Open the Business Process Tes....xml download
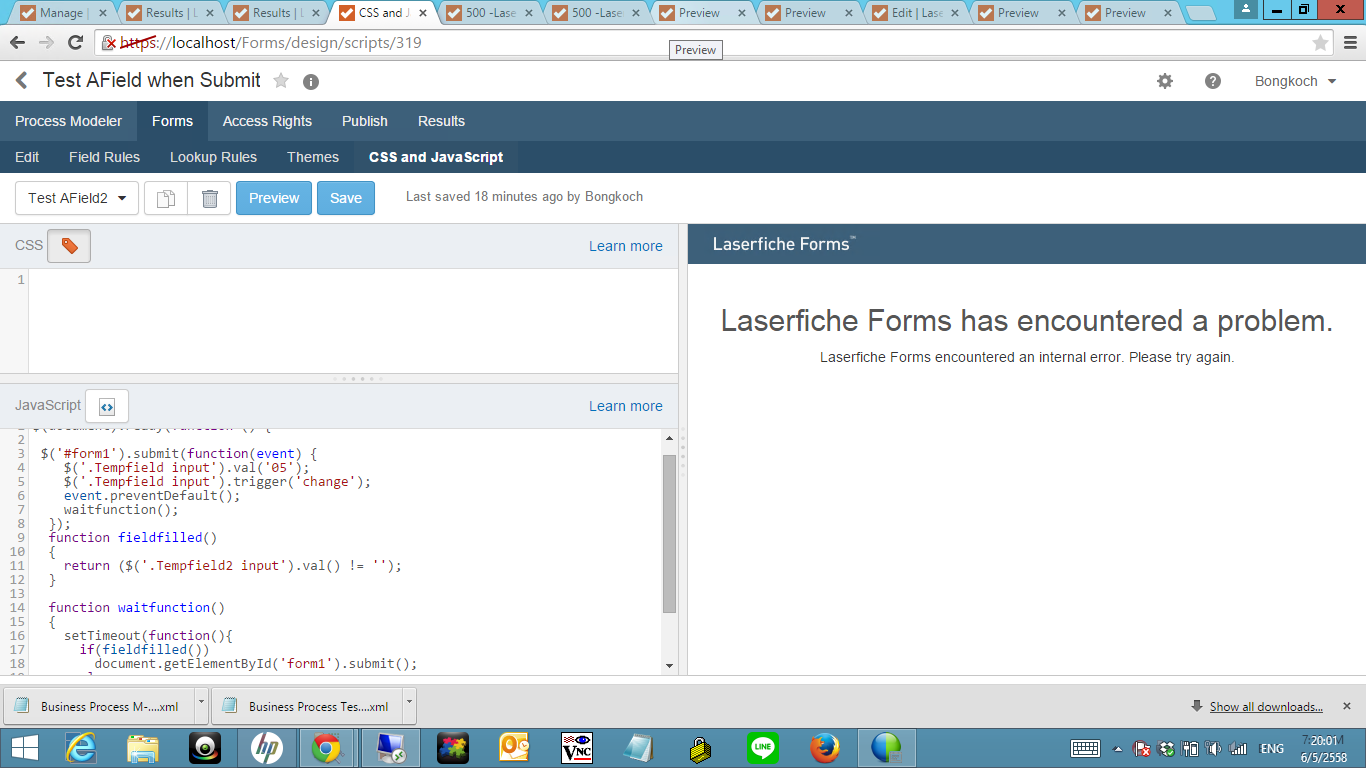 pos(307,705)
